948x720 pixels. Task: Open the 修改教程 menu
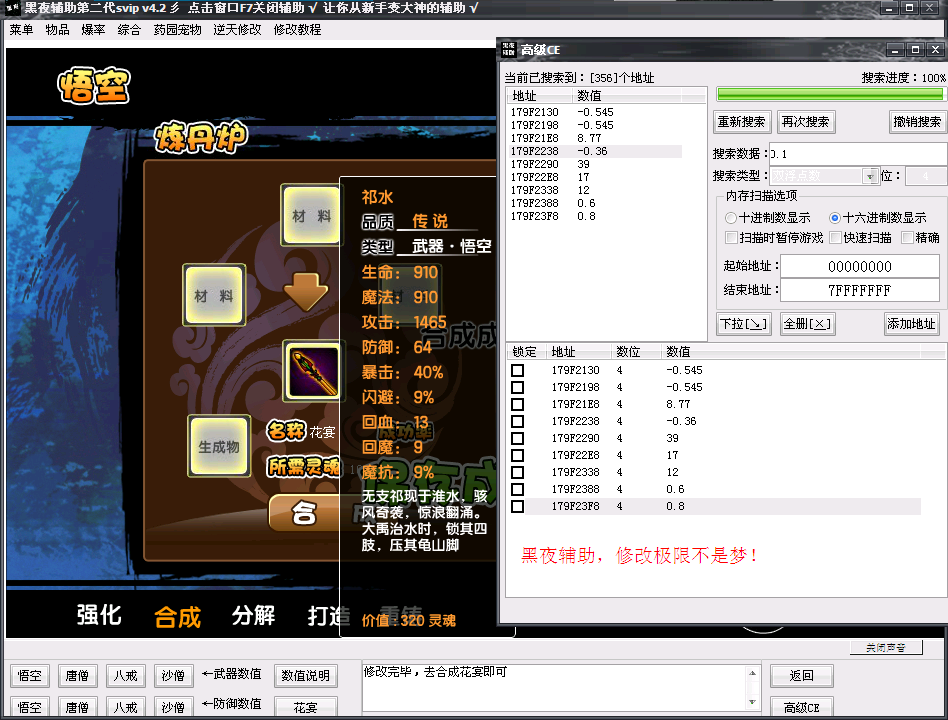coord(297,30)
